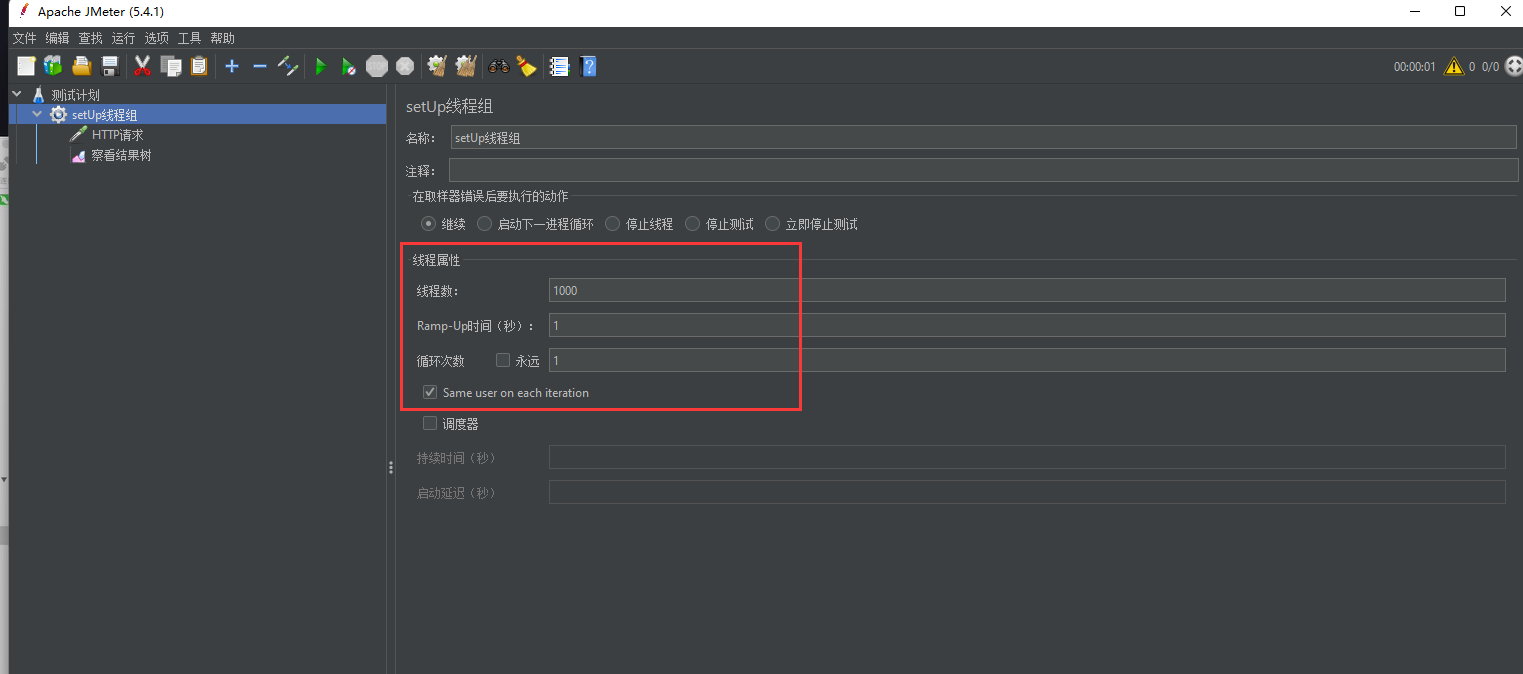
Task: Select 测试计划 in the tree
Action: 75,95
